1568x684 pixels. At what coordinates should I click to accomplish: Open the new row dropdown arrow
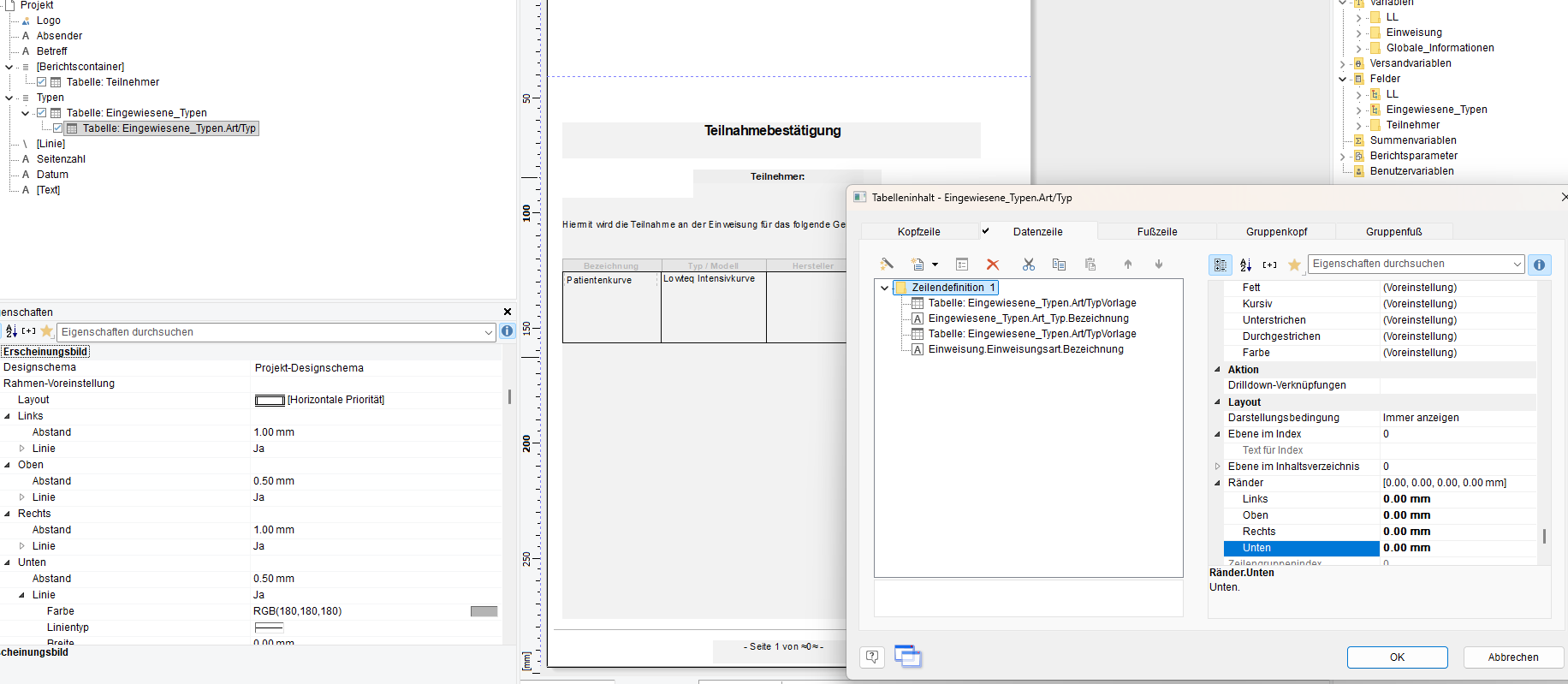pyautogui.click(x=935, y=265)
